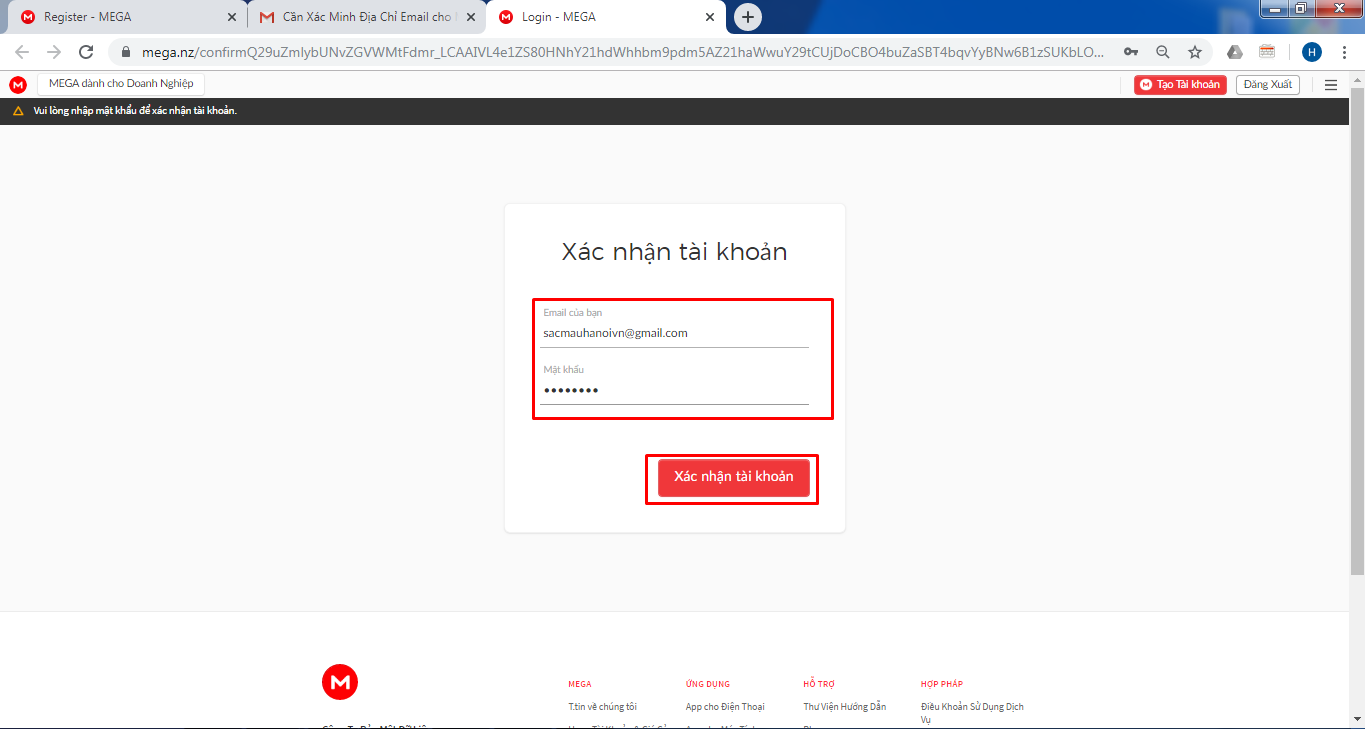Click the MEGA logo in the page header
Image resolution: width=1365 pixels, height=729 pixels.
coord(18,84)
